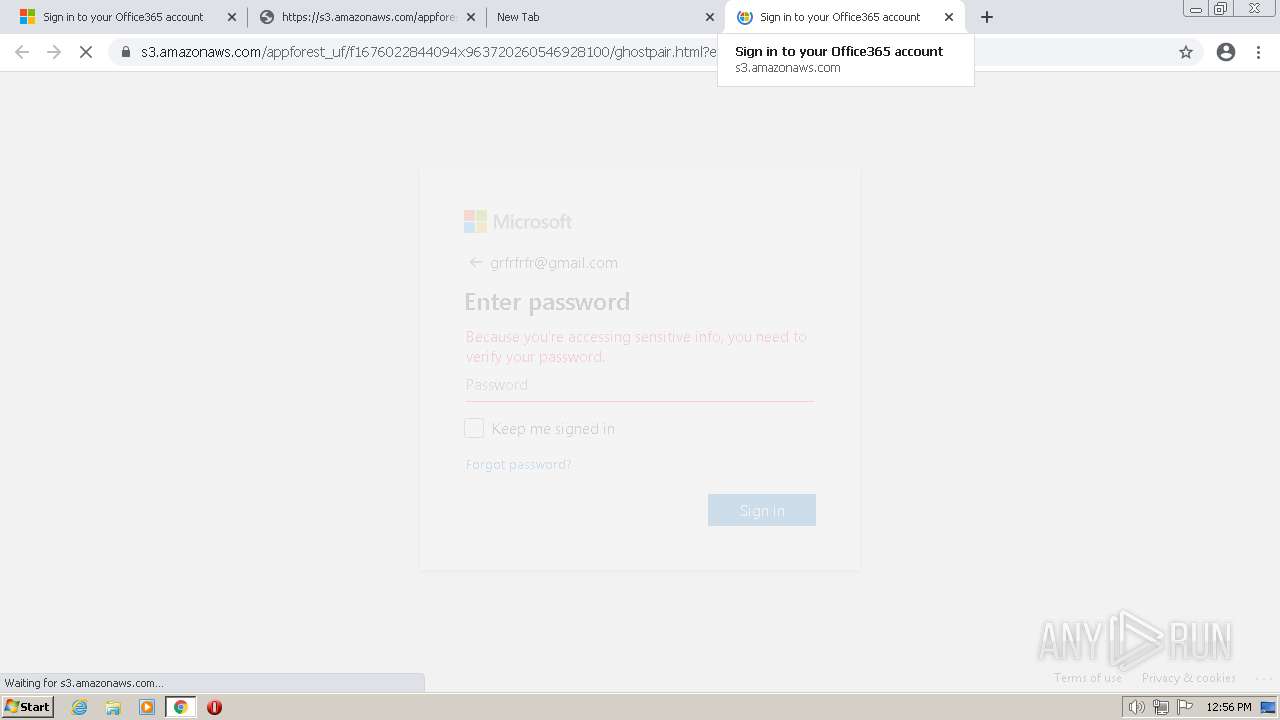1280x720 pixels.
Task: Stop page loading with the X button
Action: (86, 52)
